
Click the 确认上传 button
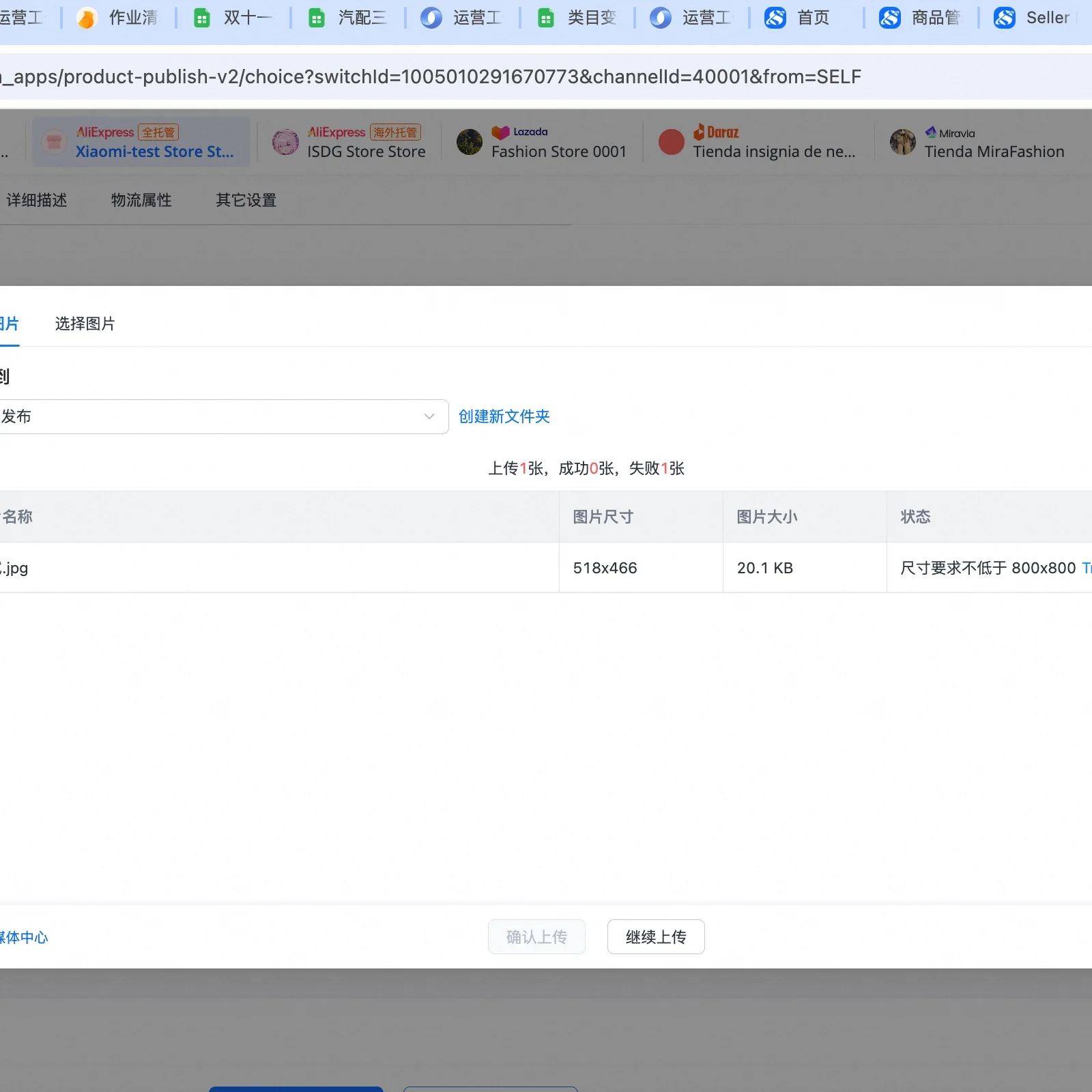point(536,937)
